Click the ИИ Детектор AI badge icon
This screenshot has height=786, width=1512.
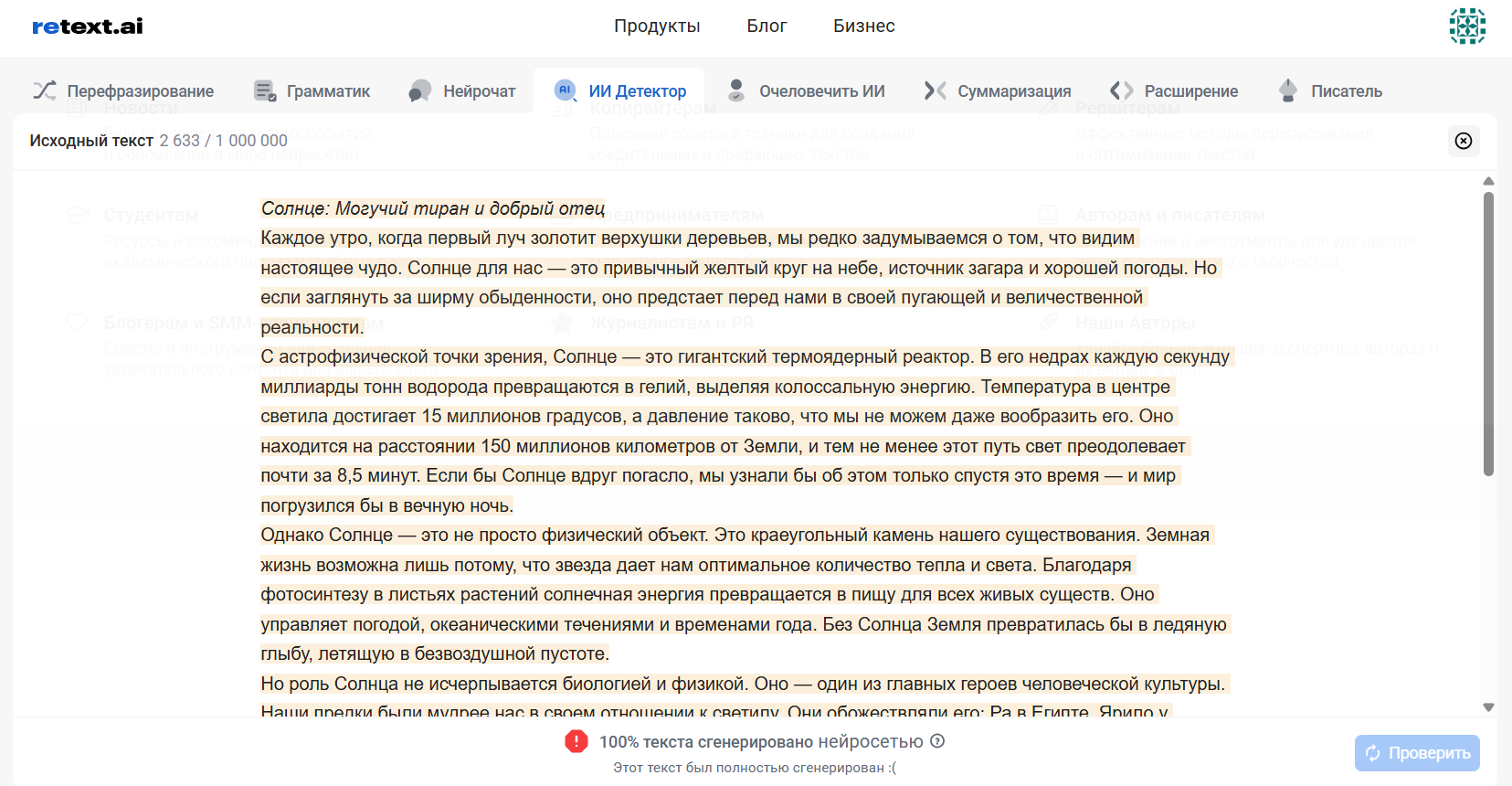pos(566,90)
